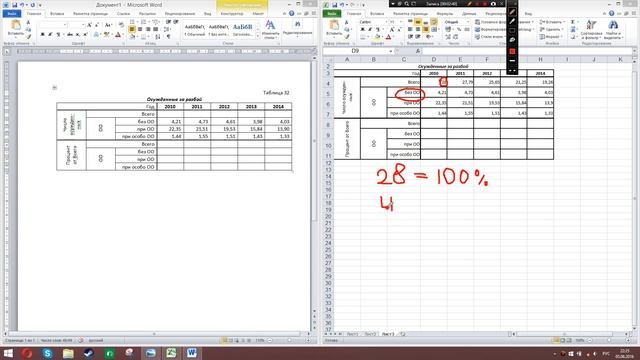Open File Explorer folder on taskbar

point(68,353)
